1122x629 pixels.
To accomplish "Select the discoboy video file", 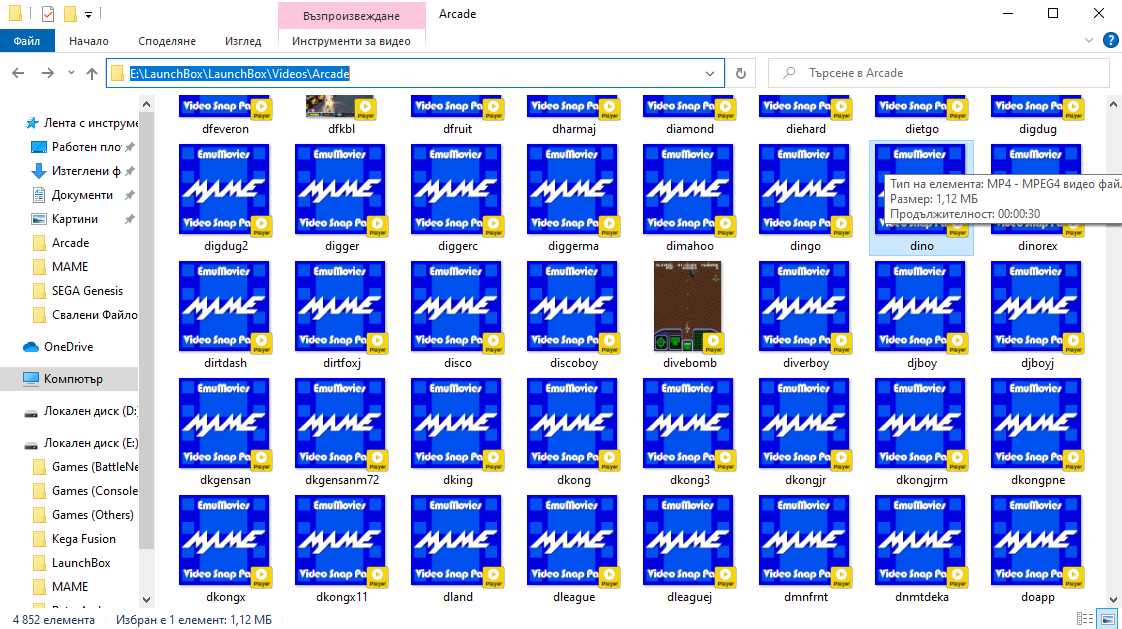I will point(573,316).
